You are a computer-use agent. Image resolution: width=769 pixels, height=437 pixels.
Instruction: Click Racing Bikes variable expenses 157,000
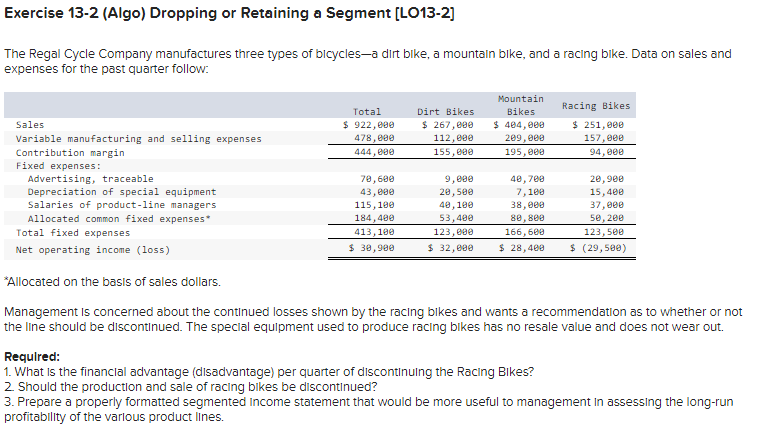[x=604, y=138]
